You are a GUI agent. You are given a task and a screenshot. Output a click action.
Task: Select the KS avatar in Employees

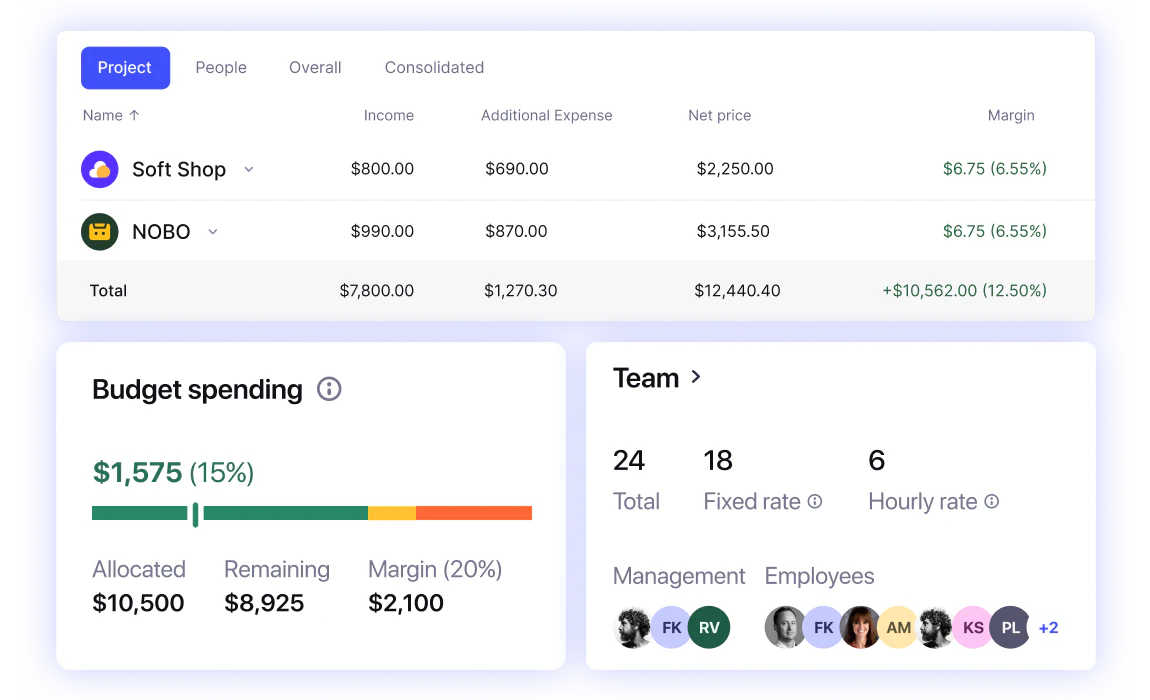coord(973,627)
